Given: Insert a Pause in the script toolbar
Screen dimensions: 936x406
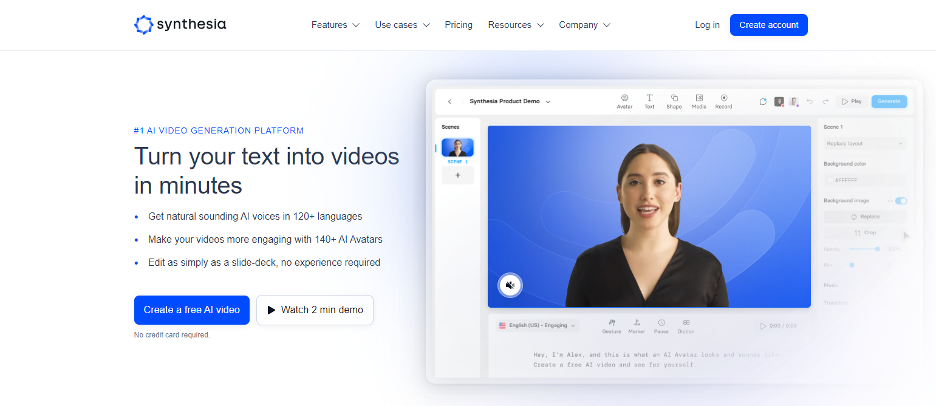Looking at the screenshot, I should [x=661, y=326].
